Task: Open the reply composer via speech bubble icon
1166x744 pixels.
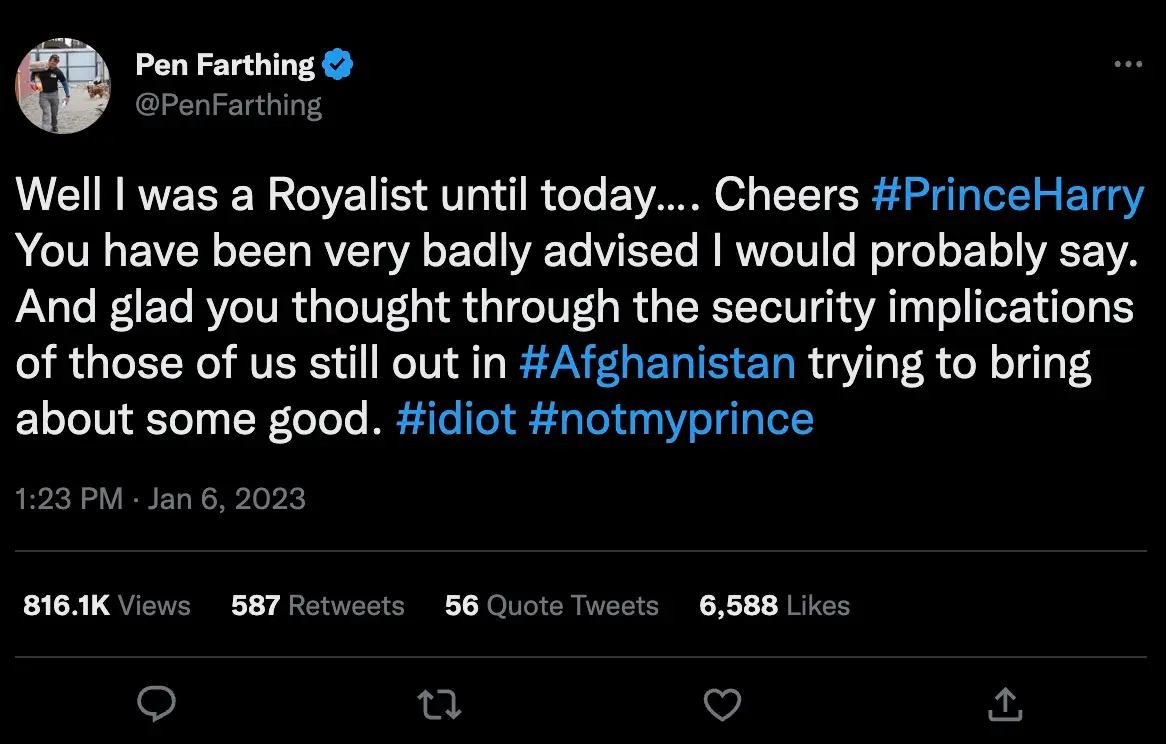Action: coord(157,704)
